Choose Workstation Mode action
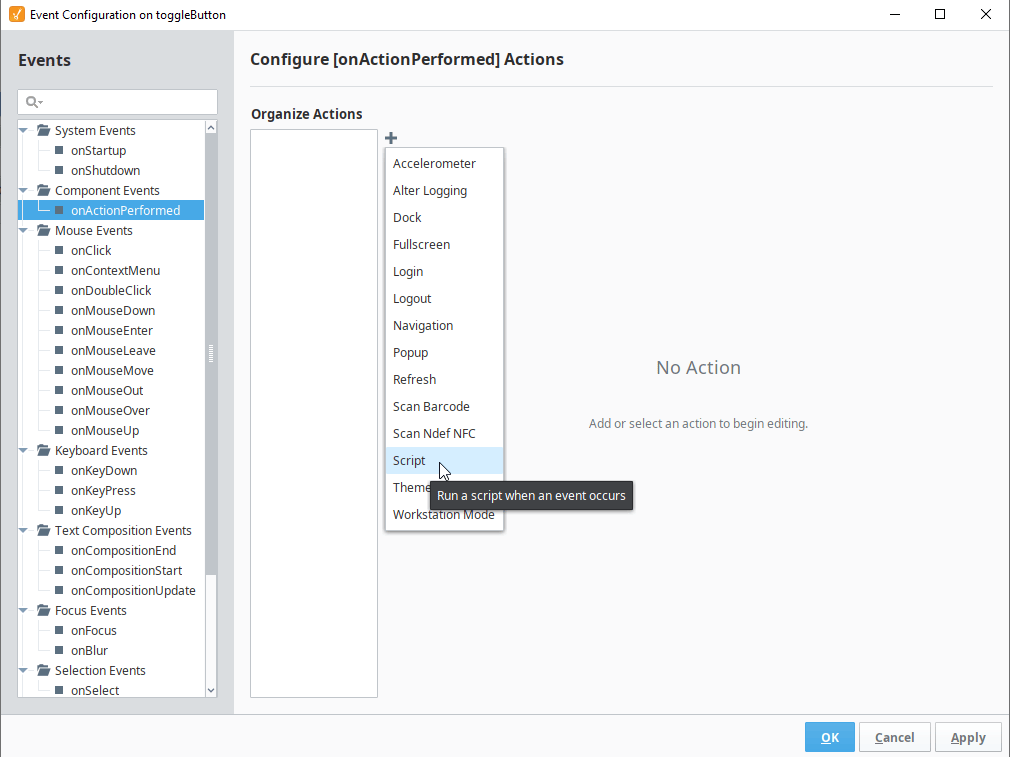The image size is (1010, 757). [444, 515]
